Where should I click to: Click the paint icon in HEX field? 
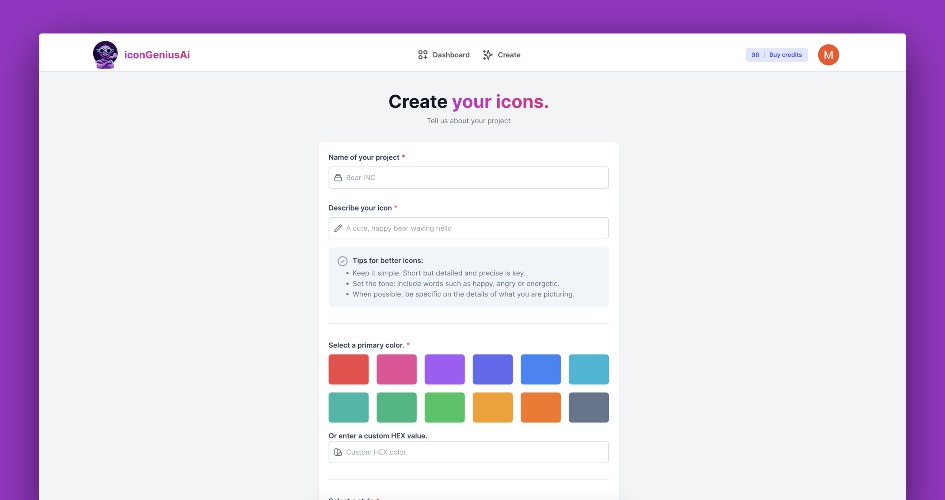point(338,453)
